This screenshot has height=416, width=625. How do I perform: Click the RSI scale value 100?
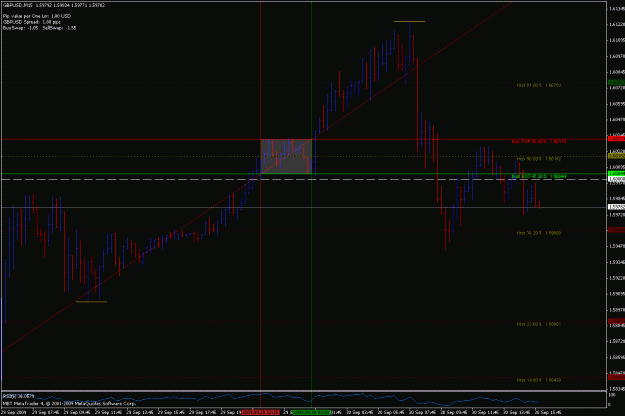[611, 394]
